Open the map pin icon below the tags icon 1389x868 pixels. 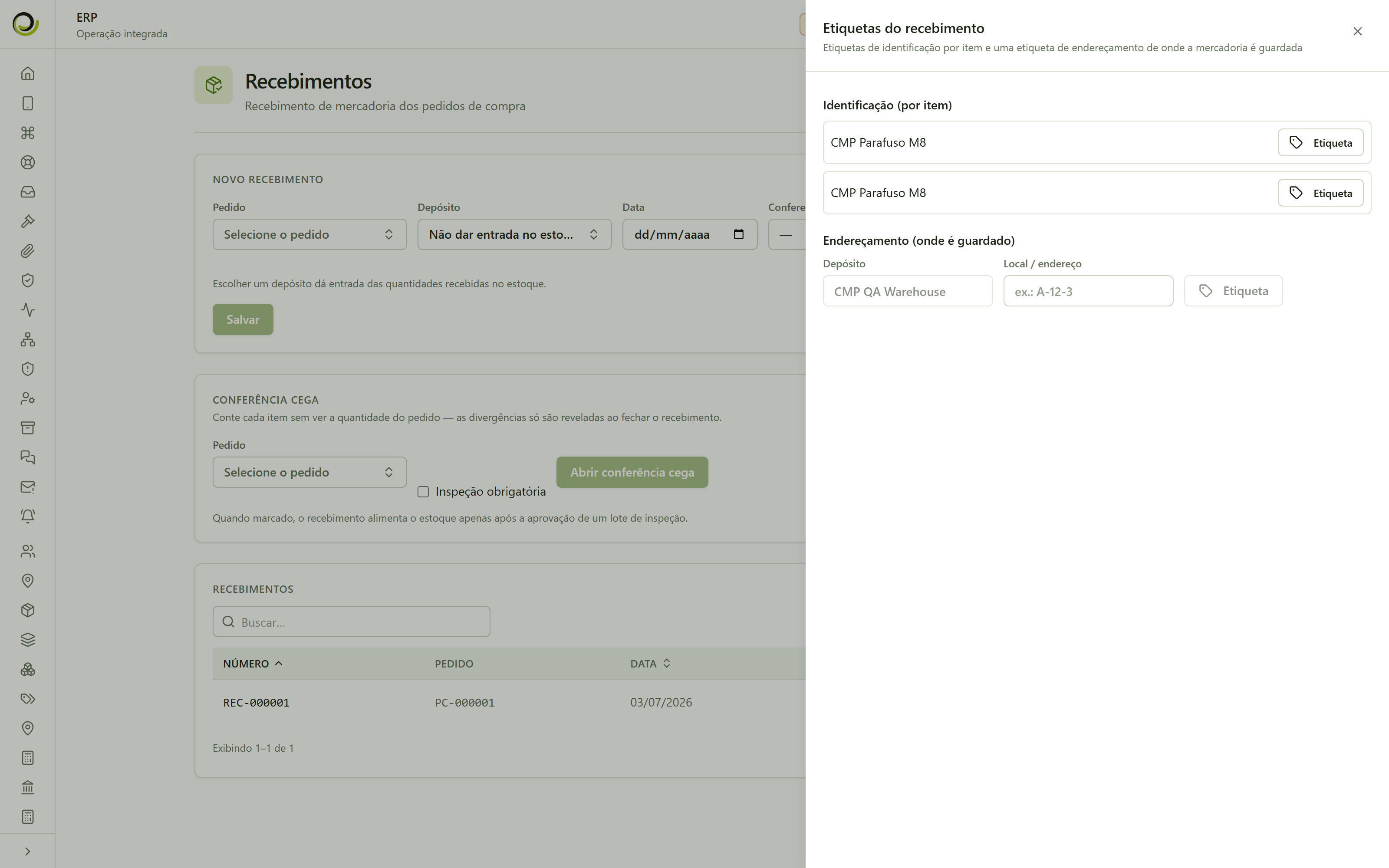[x=27, y=729]
